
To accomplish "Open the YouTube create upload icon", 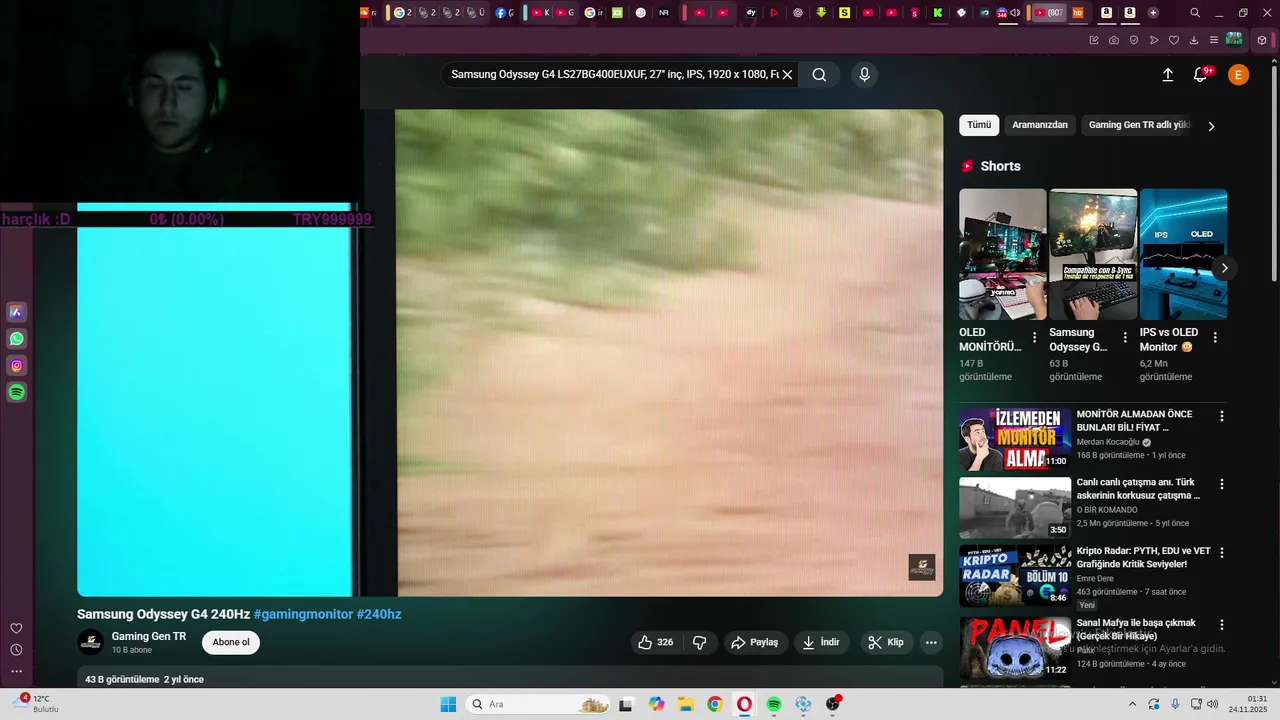I will (1167, 75).
